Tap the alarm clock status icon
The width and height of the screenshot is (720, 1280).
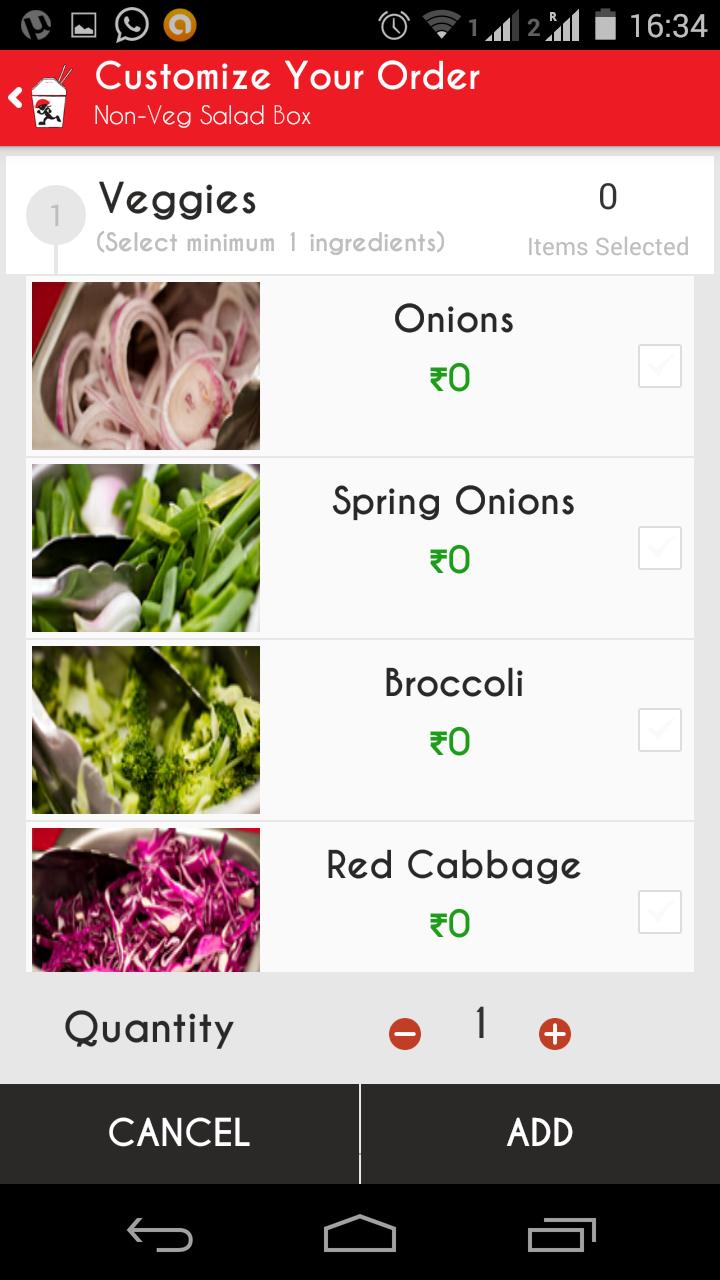point(395,25)
